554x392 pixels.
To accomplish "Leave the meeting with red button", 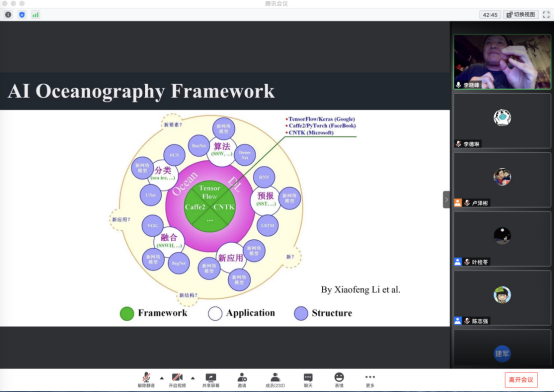I will [521, 380].
